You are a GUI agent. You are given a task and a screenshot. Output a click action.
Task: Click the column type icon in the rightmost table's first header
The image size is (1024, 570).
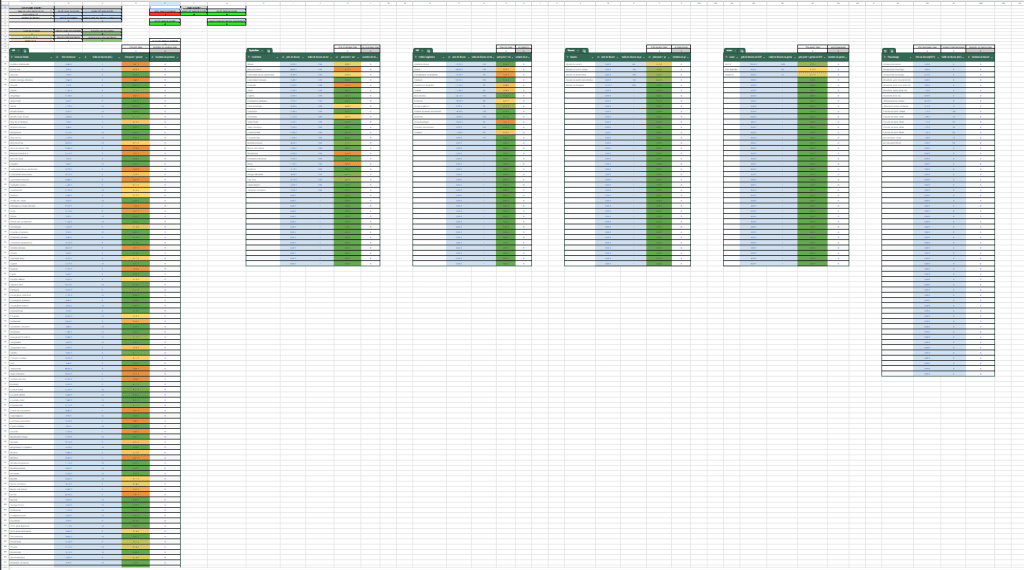[x=886, y=57]
